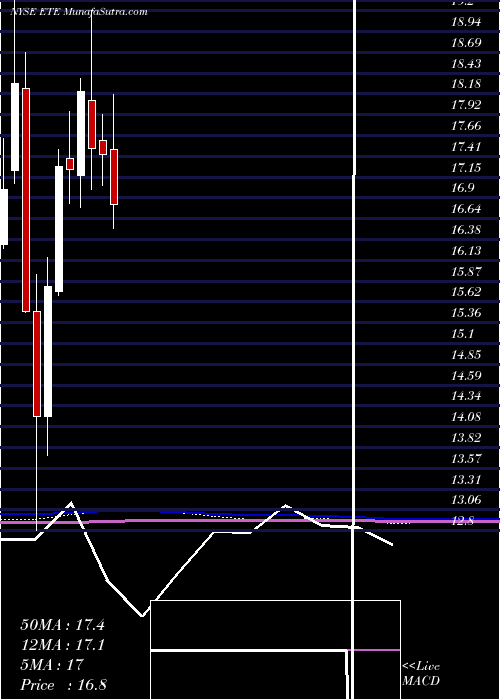Click the 14.59 price axis label
The image size is (500, 700).
[467, 375]
